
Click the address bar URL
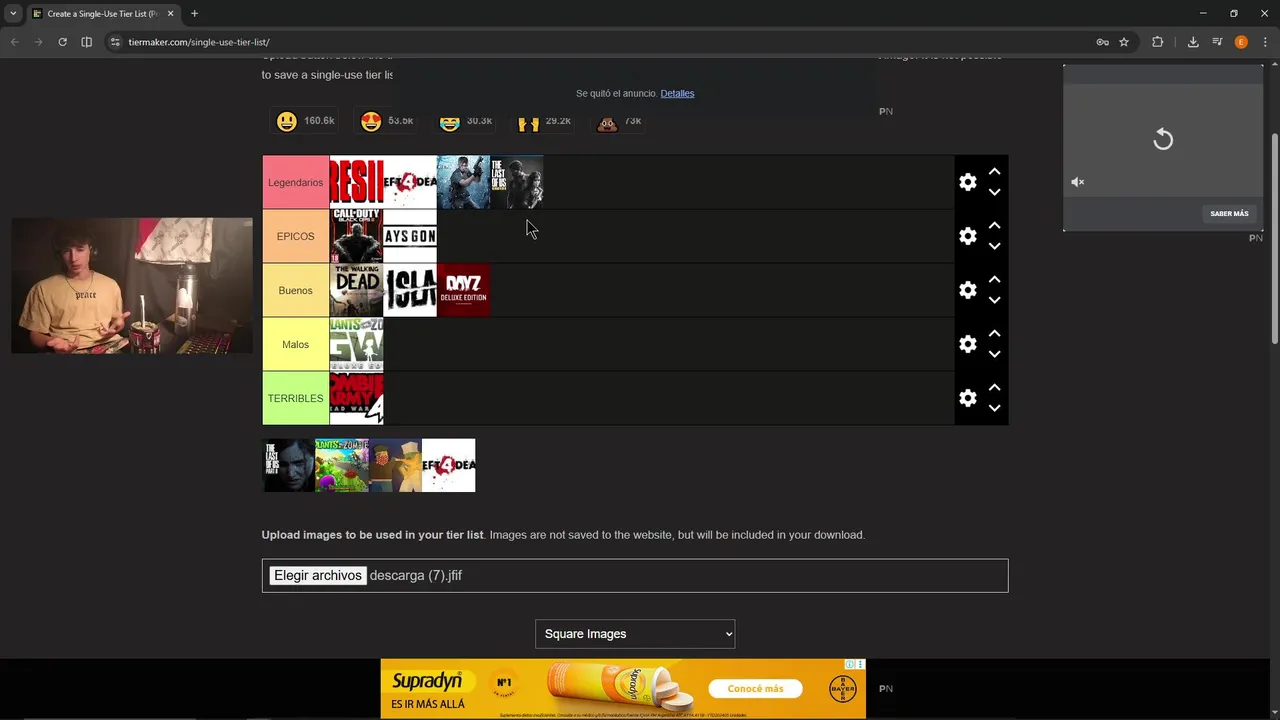(199, 42)
